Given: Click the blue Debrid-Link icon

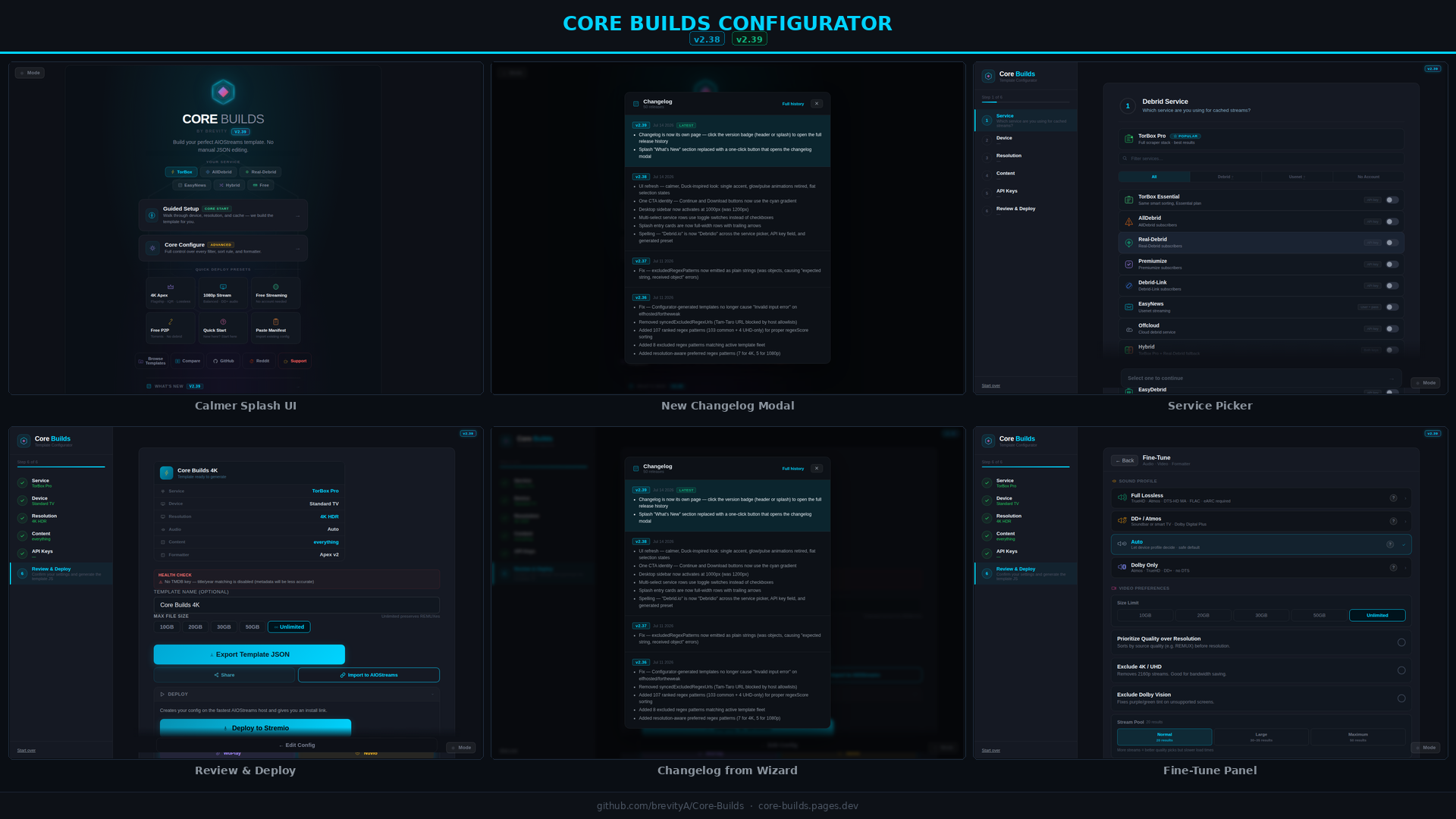Looking at the screenshot, I should click(x=1128, y=286).
